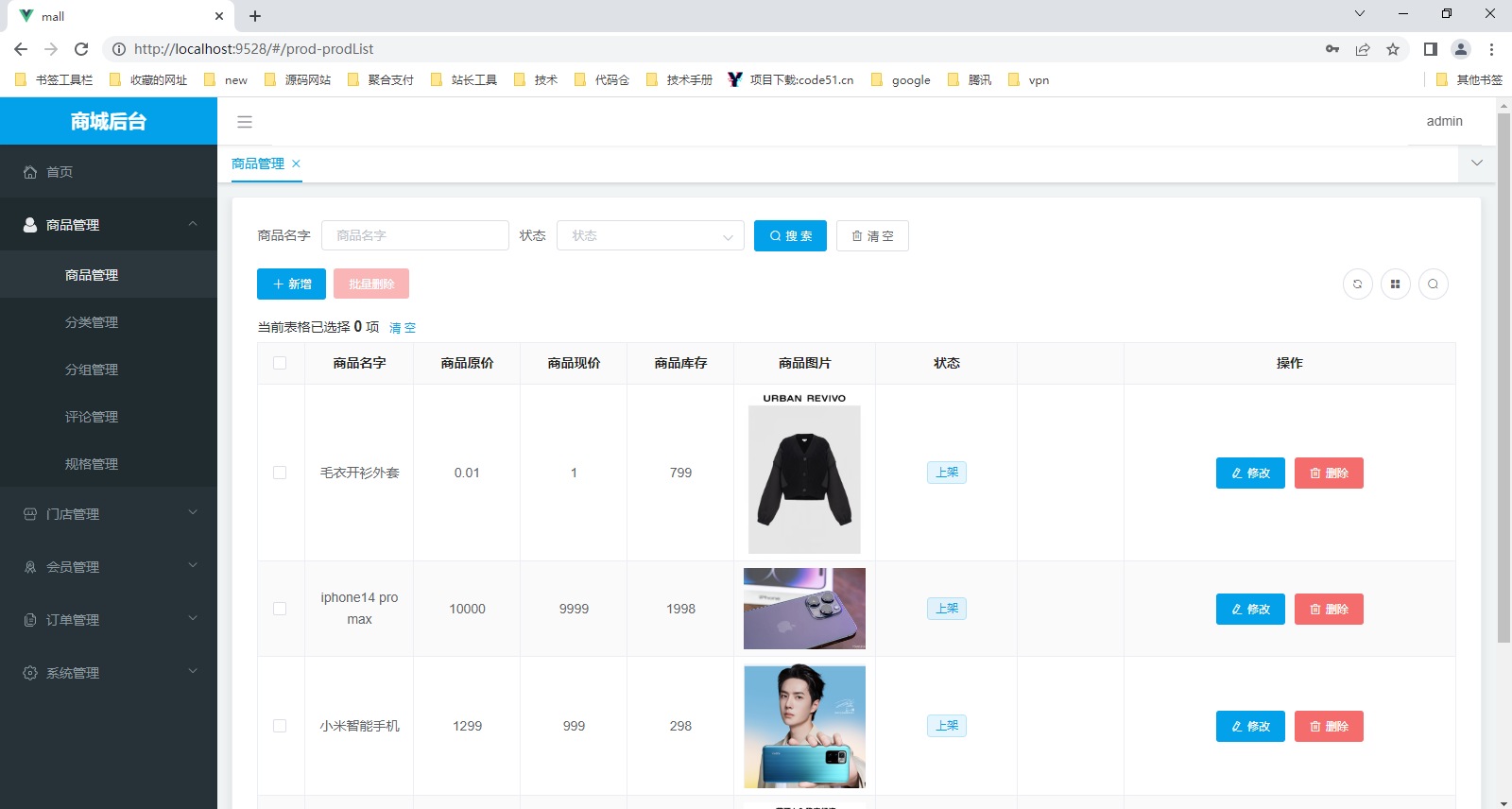The width and height of the screenshot is (1512, 809).
Task: Click the store icon beside 门店管理
Action: (30, 514)
